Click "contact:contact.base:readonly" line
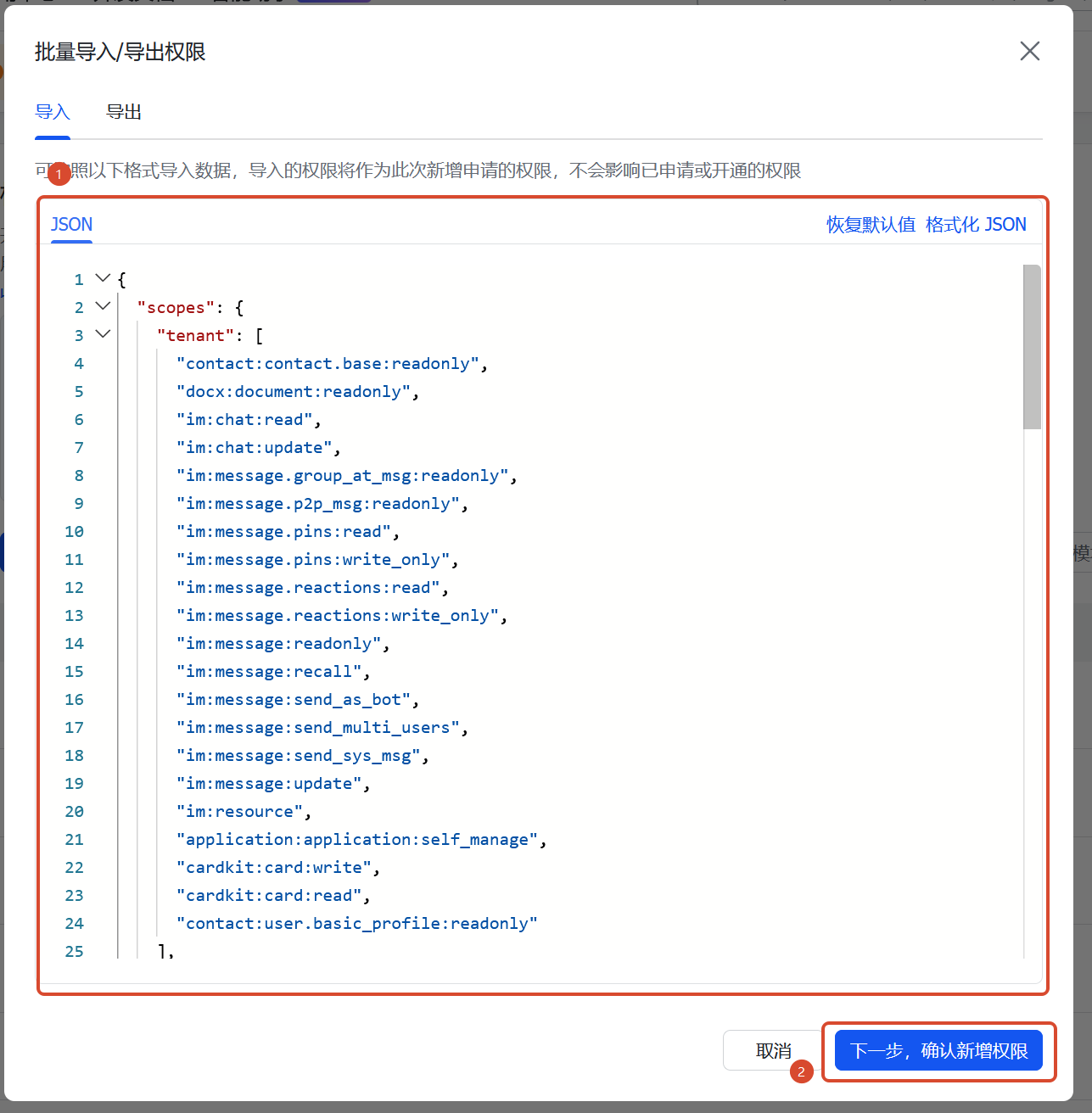The image size is (1092, 1113). click(328, 364)
